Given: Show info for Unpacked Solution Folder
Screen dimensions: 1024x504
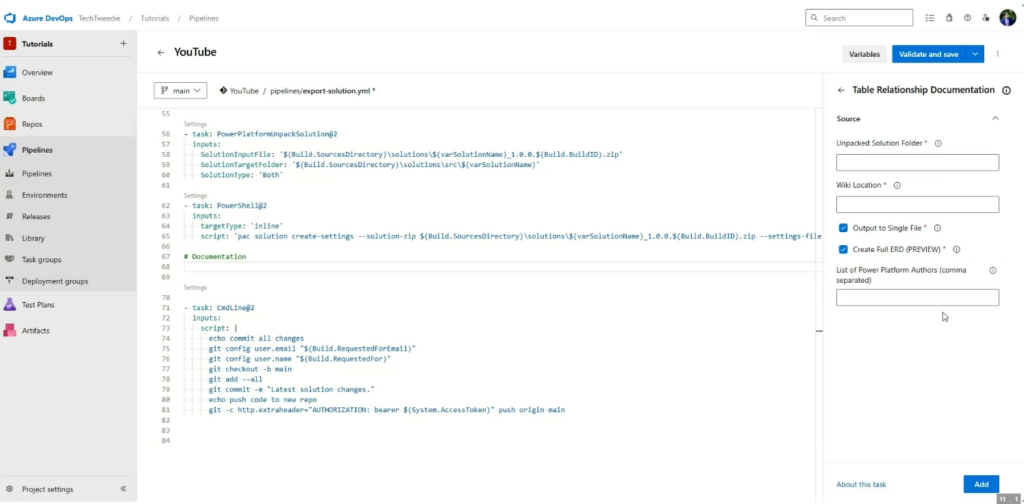Looking at the screenshot, I should [938, 143].
